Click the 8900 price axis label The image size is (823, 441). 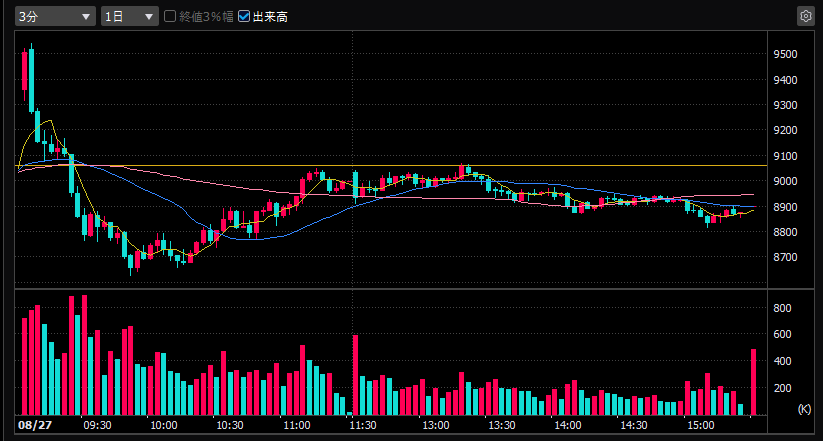pos(785,207)
